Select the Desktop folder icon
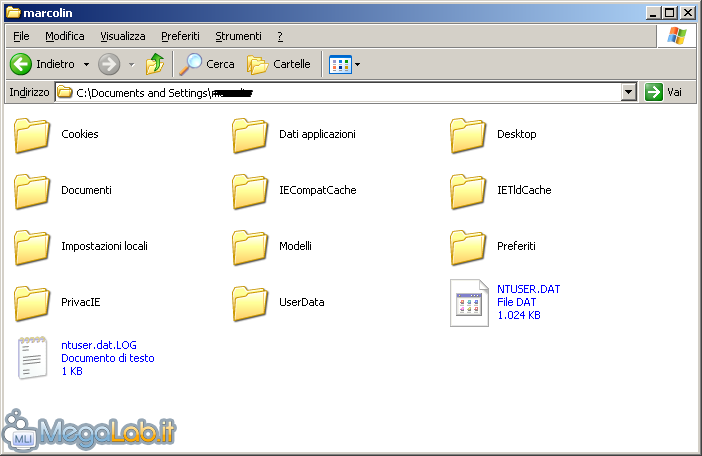The width and height of the screenshot is (702, 456). [x=468, y=135]
